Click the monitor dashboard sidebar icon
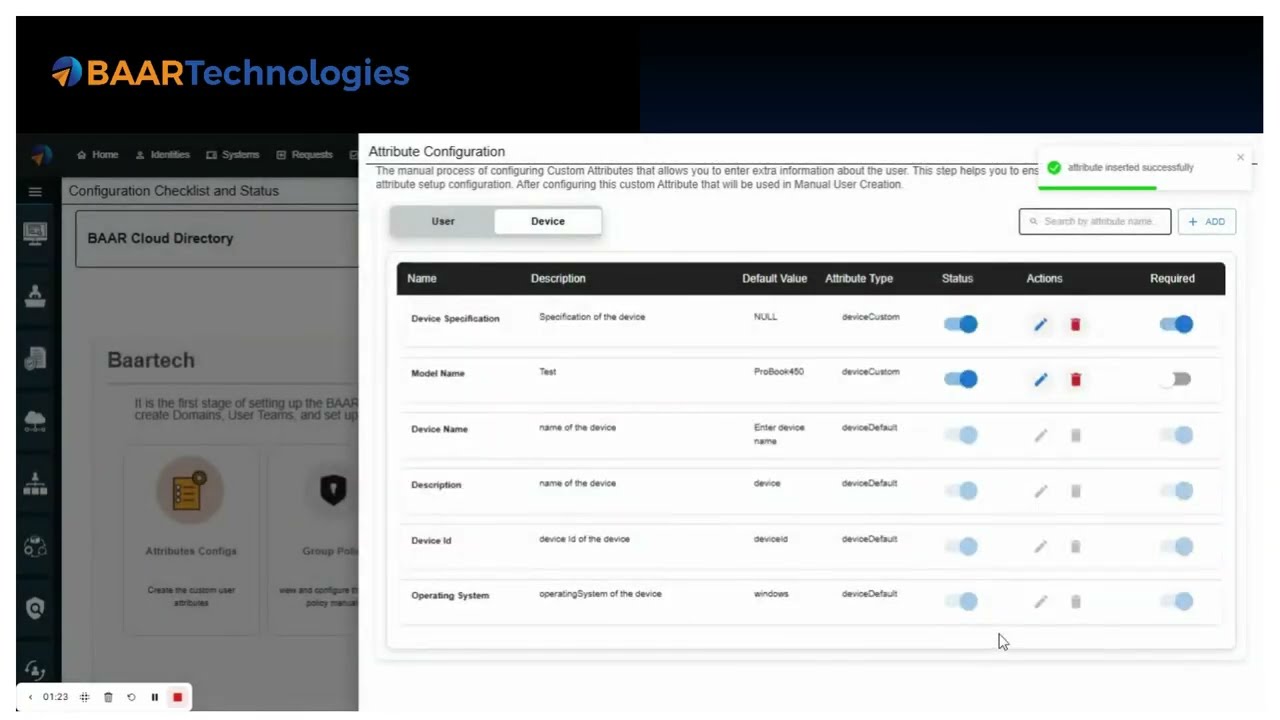Screen dimensions: 1280x720 pyautogui.click(x=35, y=234)
